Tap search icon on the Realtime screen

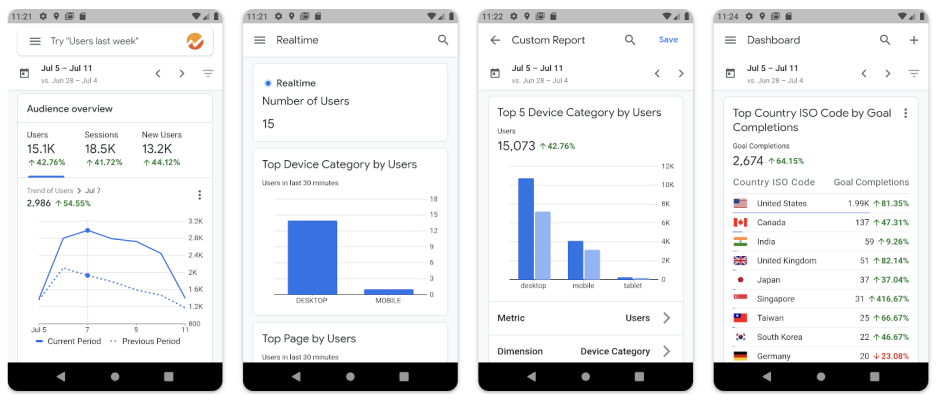[x=443, y=40]
